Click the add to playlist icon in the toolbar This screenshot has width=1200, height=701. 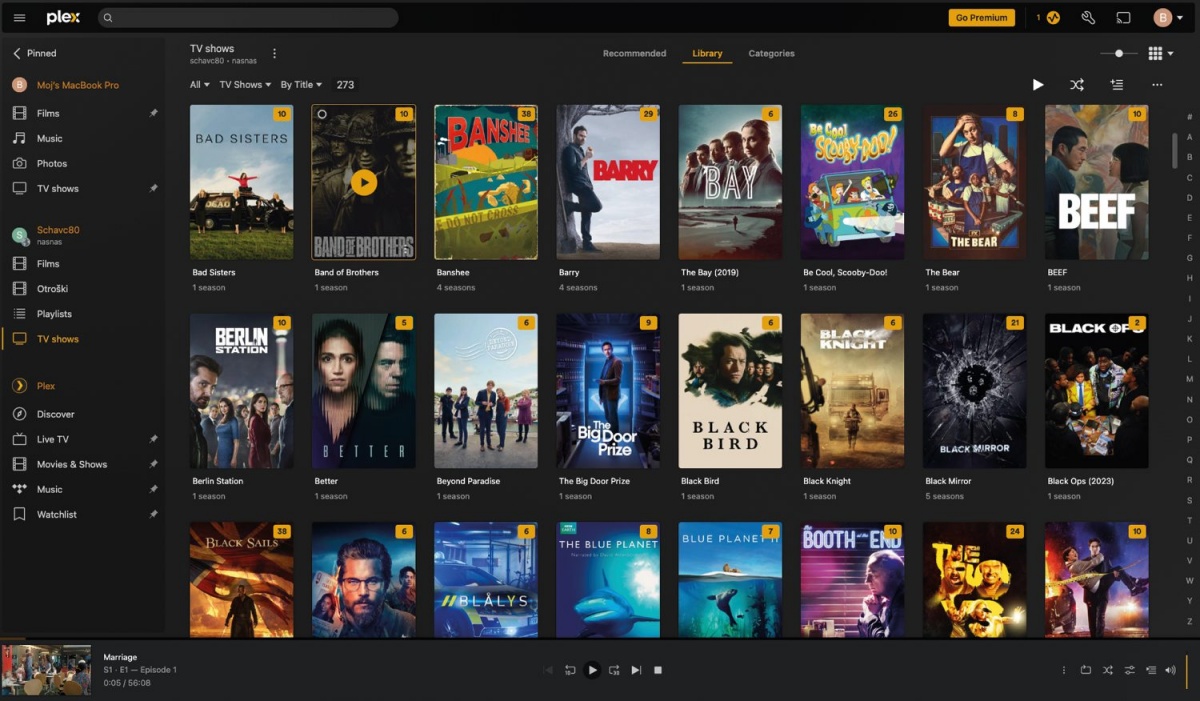pyautogui.click(x=1116, y=85)
